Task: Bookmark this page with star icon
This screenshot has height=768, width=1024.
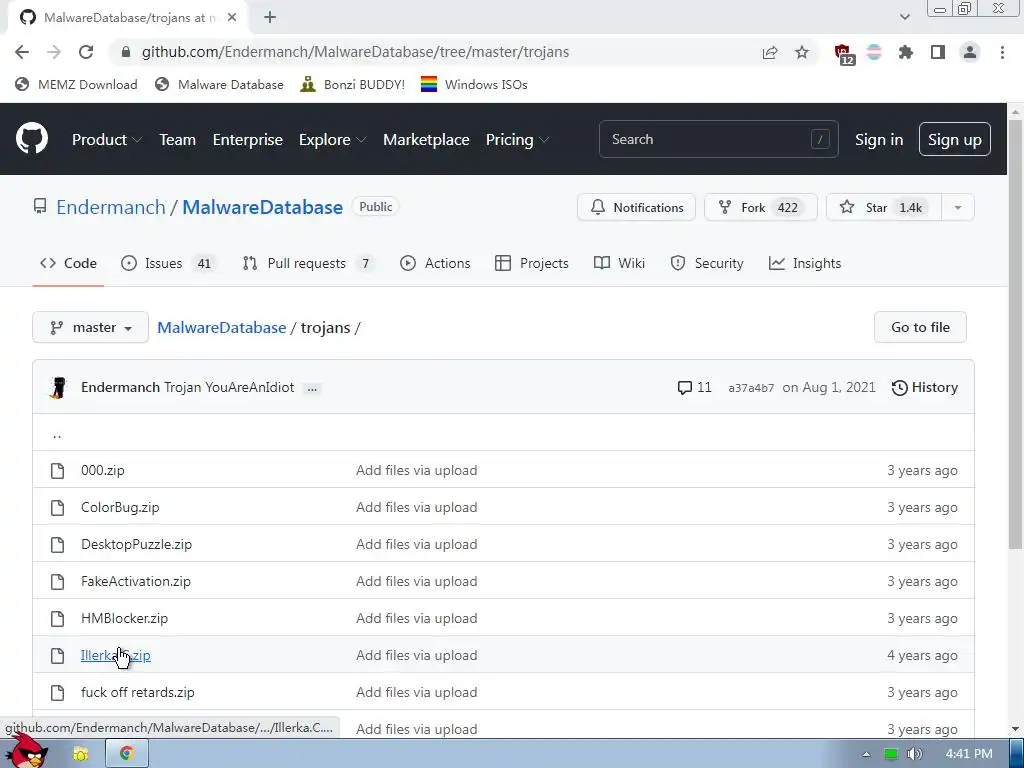Action: [x=802, y=52]
